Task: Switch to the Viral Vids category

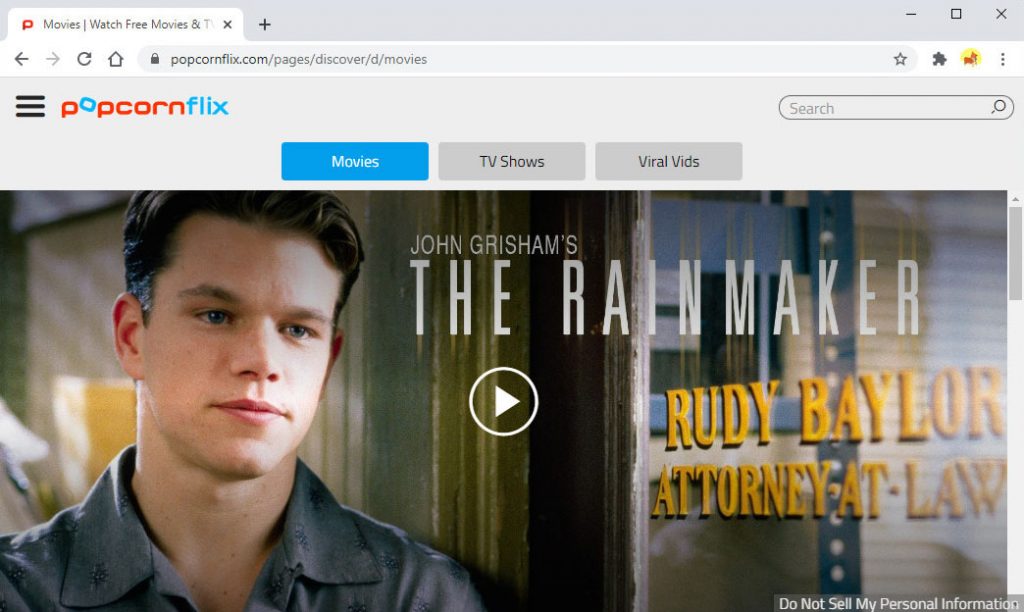Action: coord(669,161)
